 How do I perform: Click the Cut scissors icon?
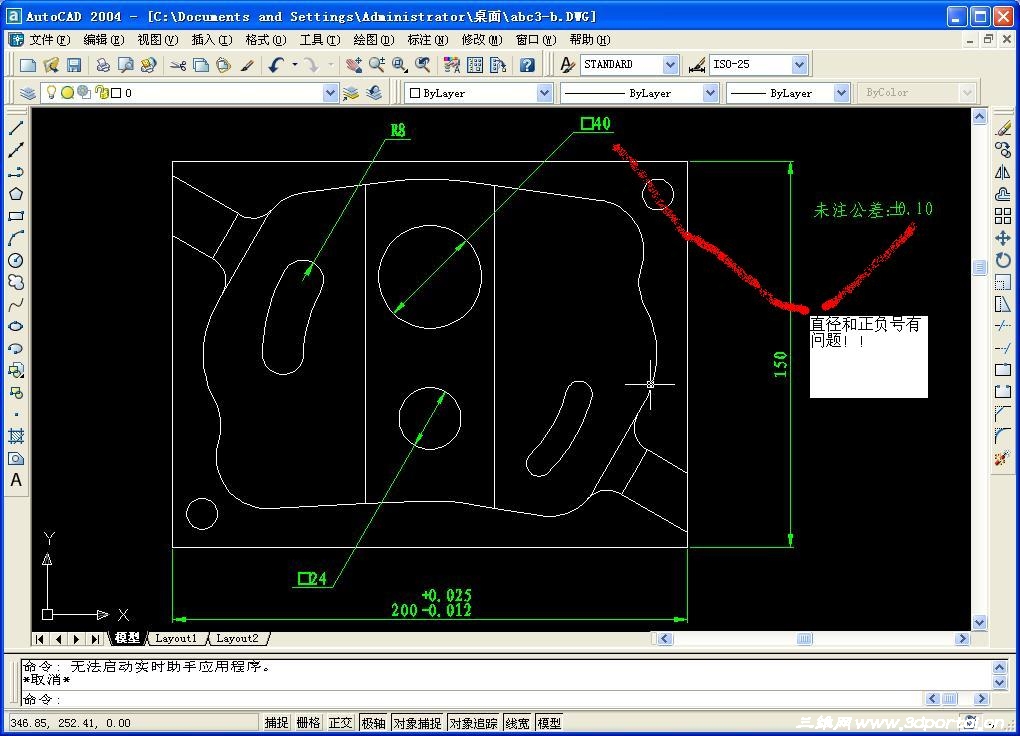point(178,64)
